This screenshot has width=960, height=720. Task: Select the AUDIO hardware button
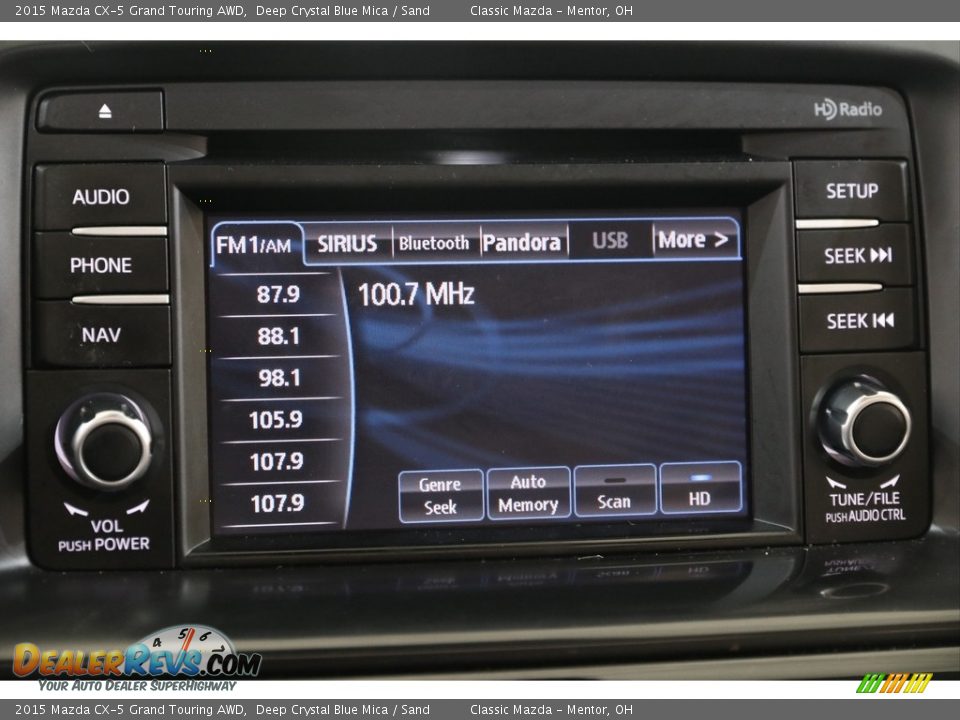coord(100,197)
